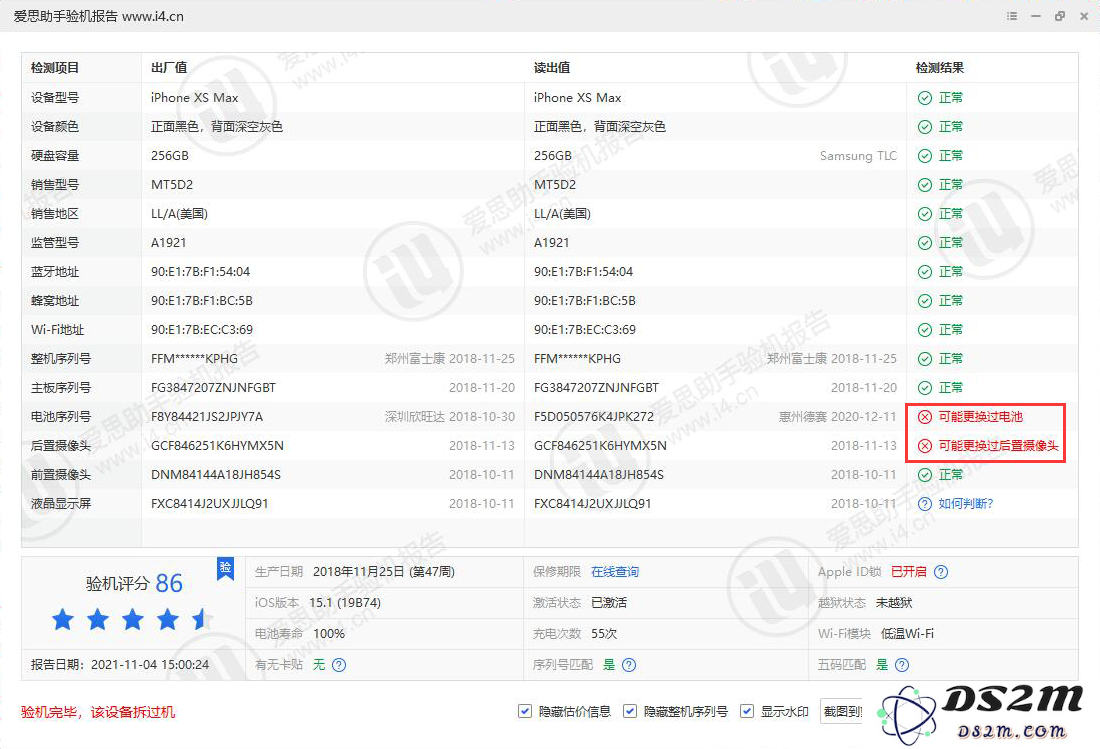Open 如何判断? link for 液晶显示屏

point(966,504)
